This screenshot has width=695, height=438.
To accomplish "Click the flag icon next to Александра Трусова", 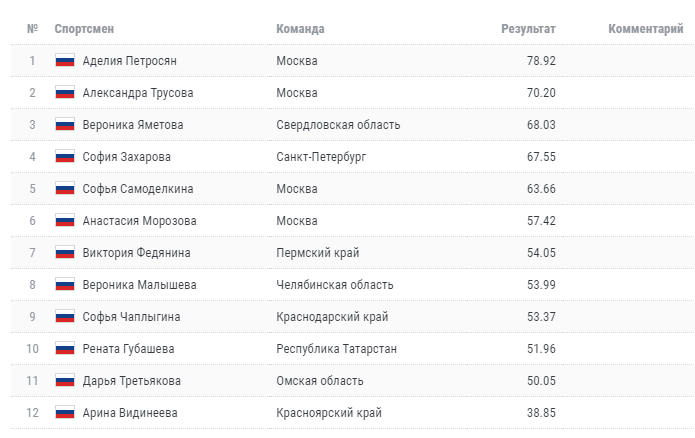I will coord(65,93).
